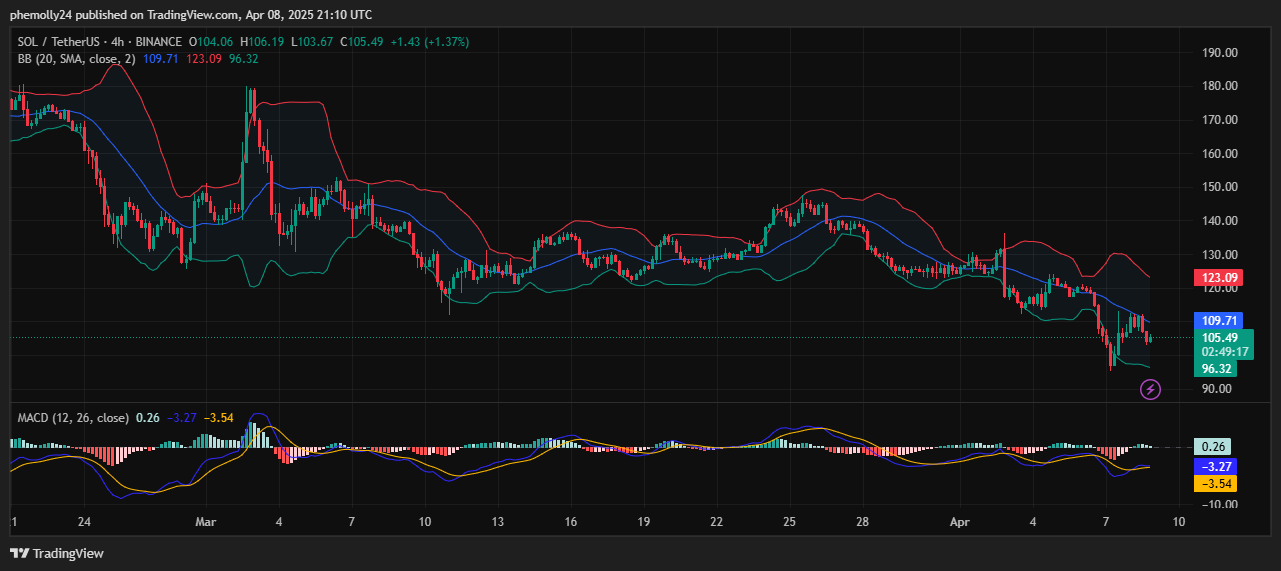The image size is (1281, 571).
Task: Click the 190.00 price scale label
Action: pyautogui.click(x=1218, y=52)
